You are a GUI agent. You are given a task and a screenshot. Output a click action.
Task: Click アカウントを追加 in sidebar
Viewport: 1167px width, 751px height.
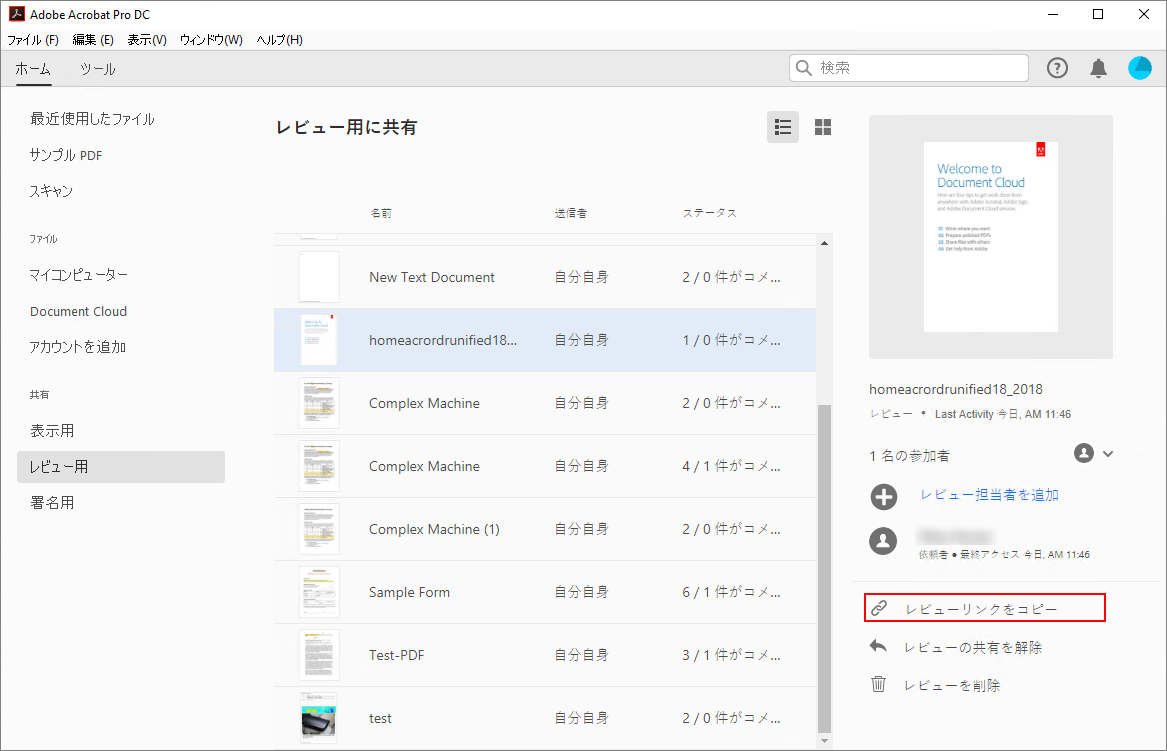click(x=77, y=347)
